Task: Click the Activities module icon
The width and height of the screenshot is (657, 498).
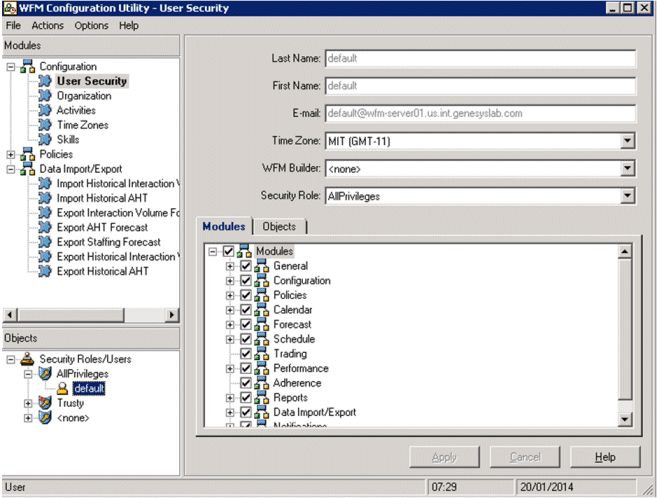Action: [45, 111]
